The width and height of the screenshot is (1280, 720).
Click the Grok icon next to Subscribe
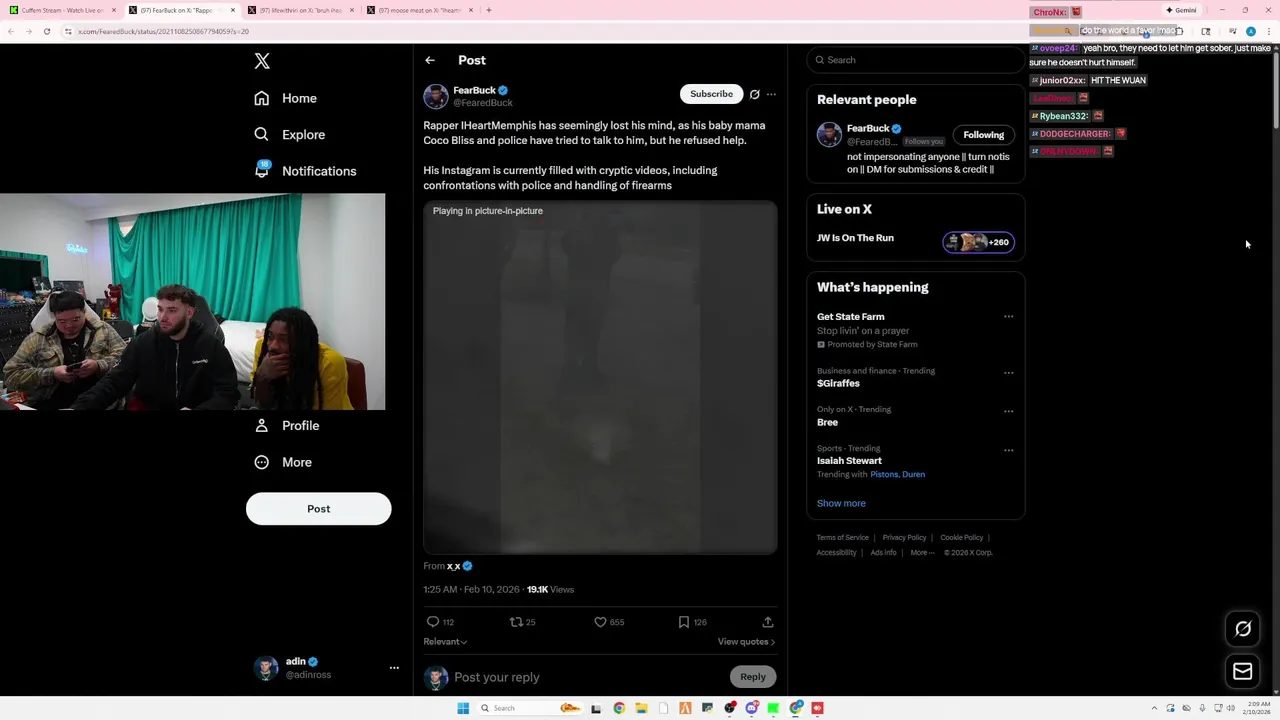(755, 94)
